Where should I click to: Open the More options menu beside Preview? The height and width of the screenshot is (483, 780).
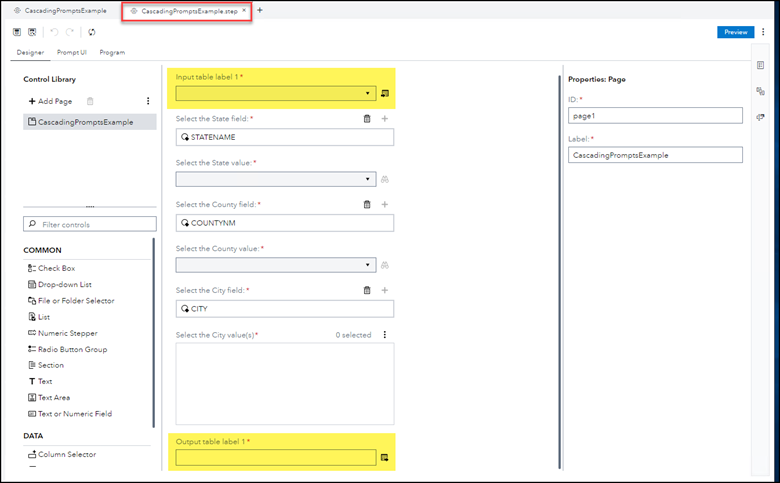pos(763,32)
